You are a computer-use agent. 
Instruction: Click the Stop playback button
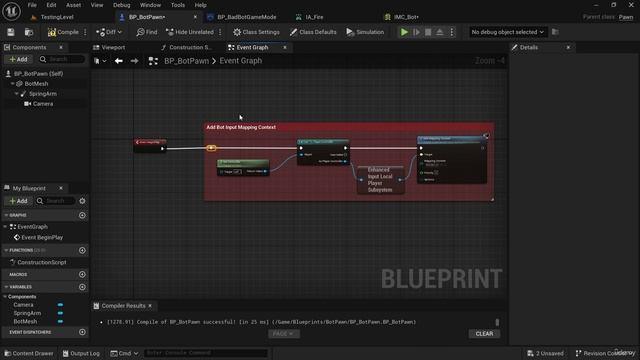pyautogui.click(x=428, y=32)
